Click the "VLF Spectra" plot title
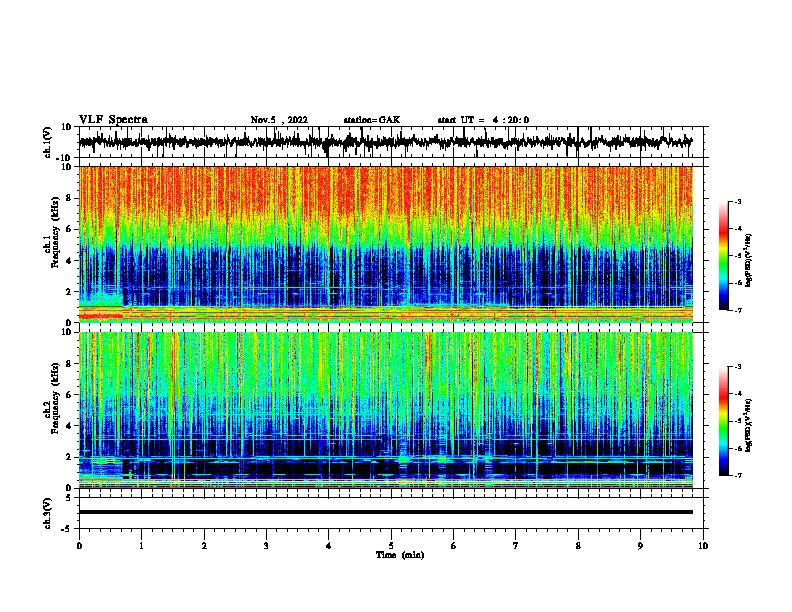This screenshot has height=612, width=792. (113, 119)
